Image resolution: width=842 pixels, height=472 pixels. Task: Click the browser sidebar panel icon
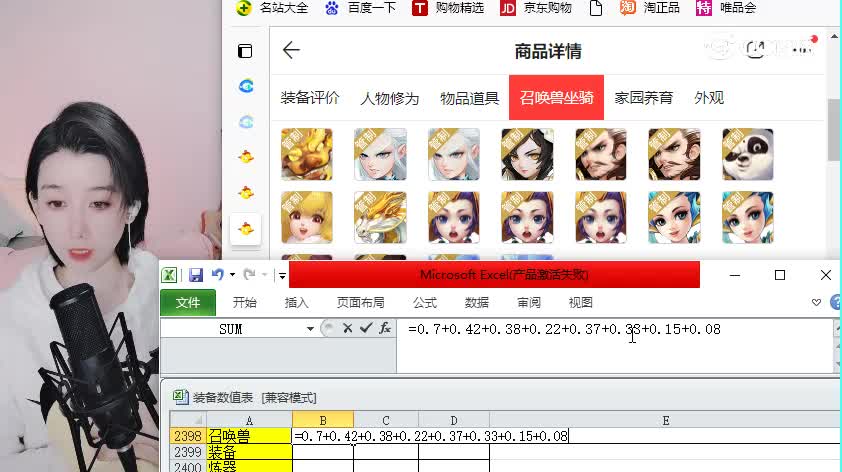pyautogui.click(x=245, y=51)
